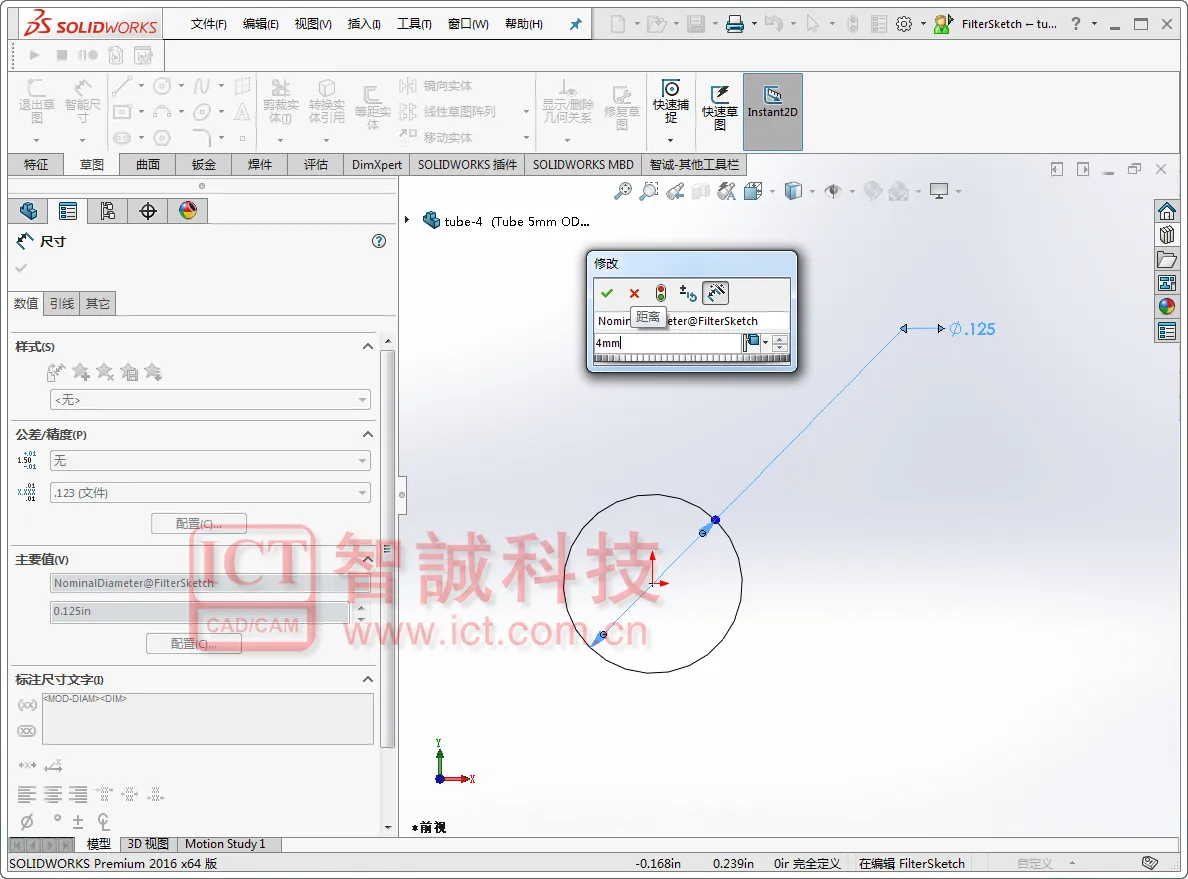Image resolution: width=1188 pixels, height=879 pixels.
Task: Click the property panel vertical scrollbar
Action: 388,547
